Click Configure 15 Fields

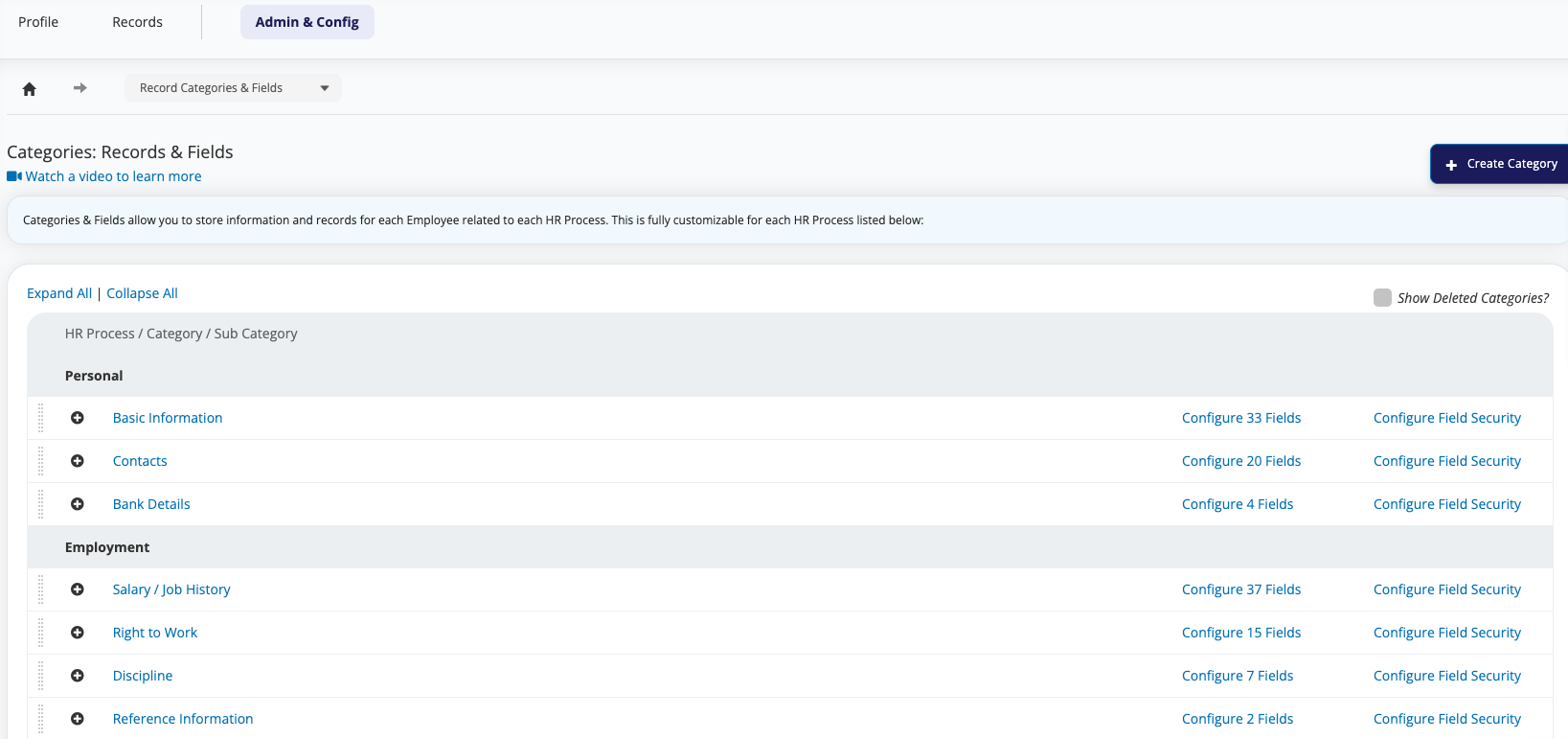click(1241, 633)
